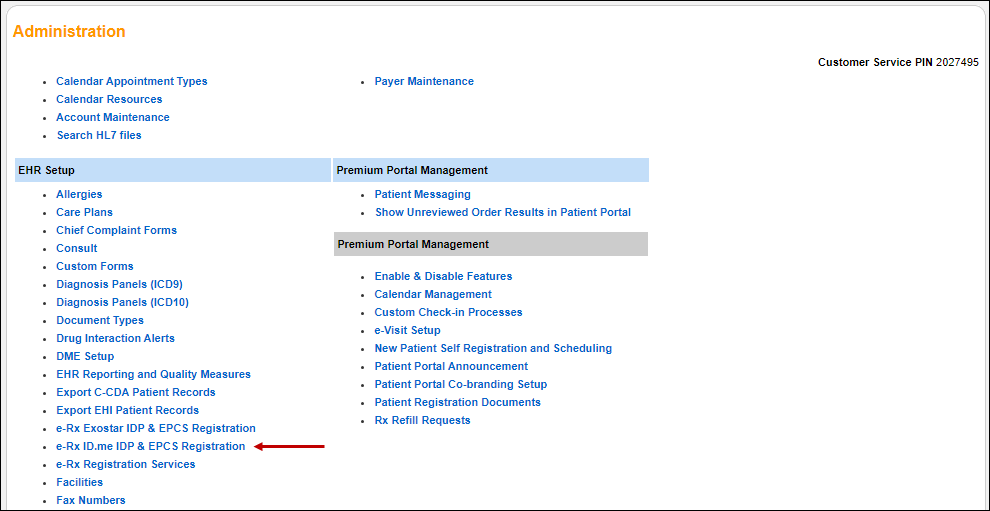Open Enable & Disable Features link
This screenshot has width=990, height=511.
coord(443,276)
